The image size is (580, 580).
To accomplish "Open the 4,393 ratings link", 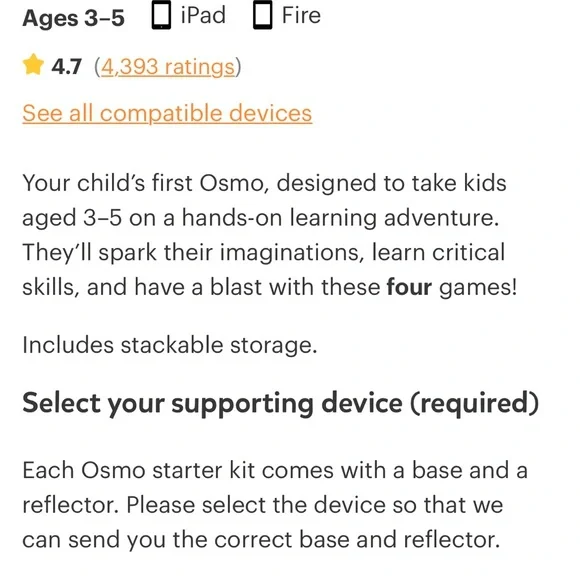I will pyautogui.click(x=168, y=67).
